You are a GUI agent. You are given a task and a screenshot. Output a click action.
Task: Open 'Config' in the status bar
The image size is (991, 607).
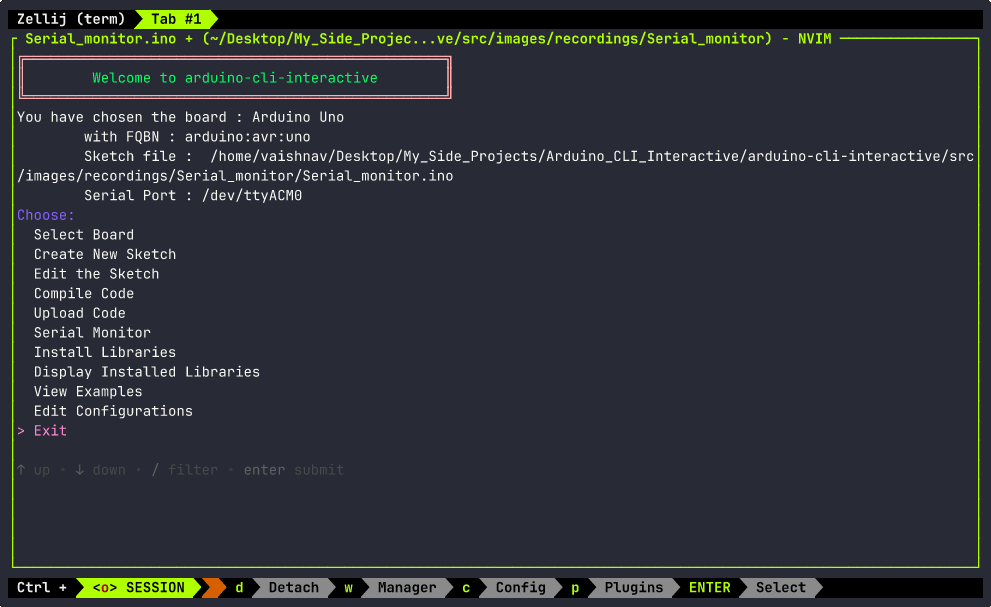pyautogui.click(x=521, y=587)
